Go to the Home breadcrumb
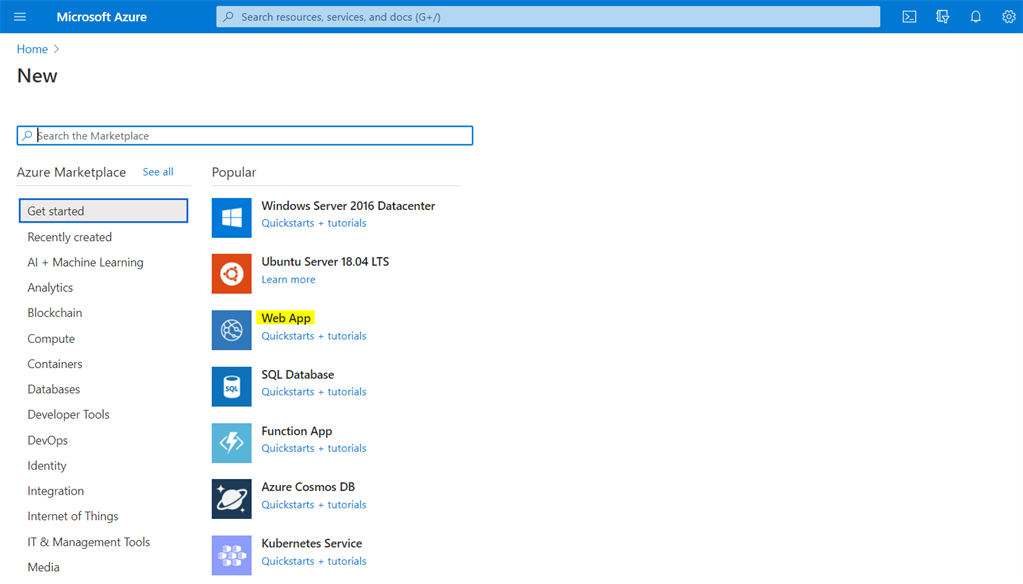This screenshot has height=584, width=1023. pos(32,49)
